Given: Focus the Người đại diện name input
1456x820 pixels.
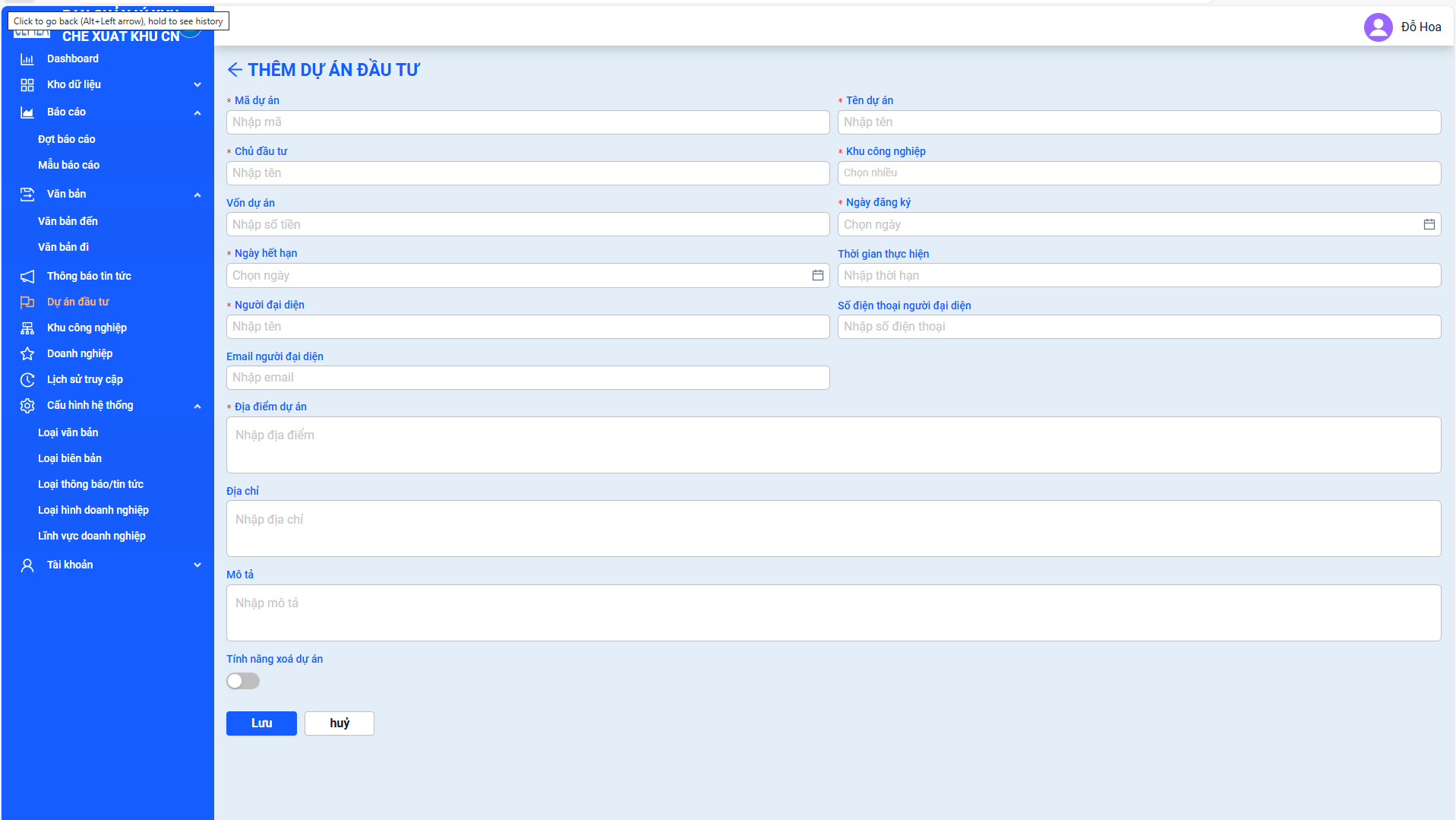Looking at the screenshot, I should coord(528,327).
